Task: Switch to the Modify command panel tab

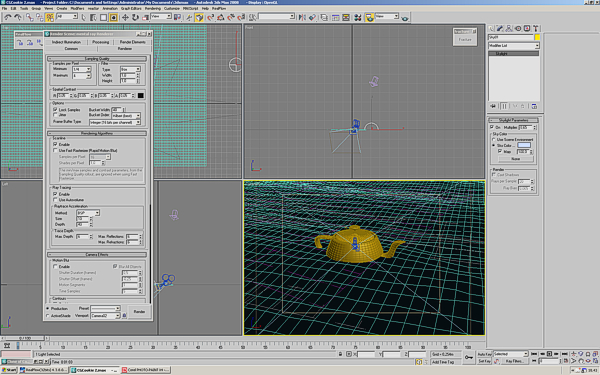Action: (x=500, y=28)
